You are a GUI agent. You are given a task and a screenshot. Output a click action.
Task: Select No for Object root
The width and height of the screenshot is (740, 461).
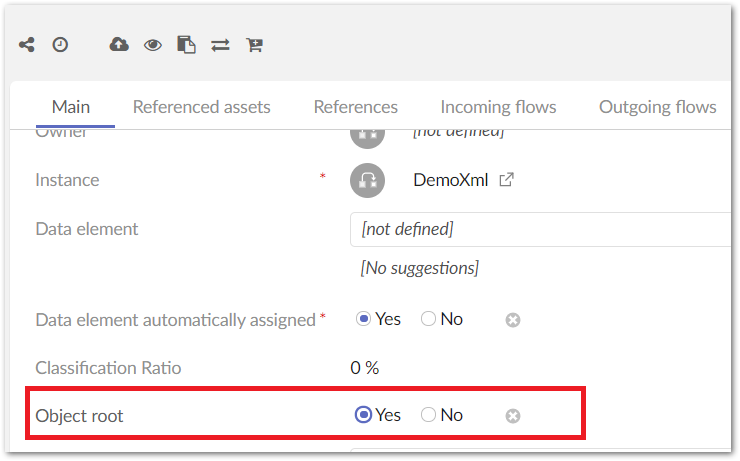click(x=429, y=415)
